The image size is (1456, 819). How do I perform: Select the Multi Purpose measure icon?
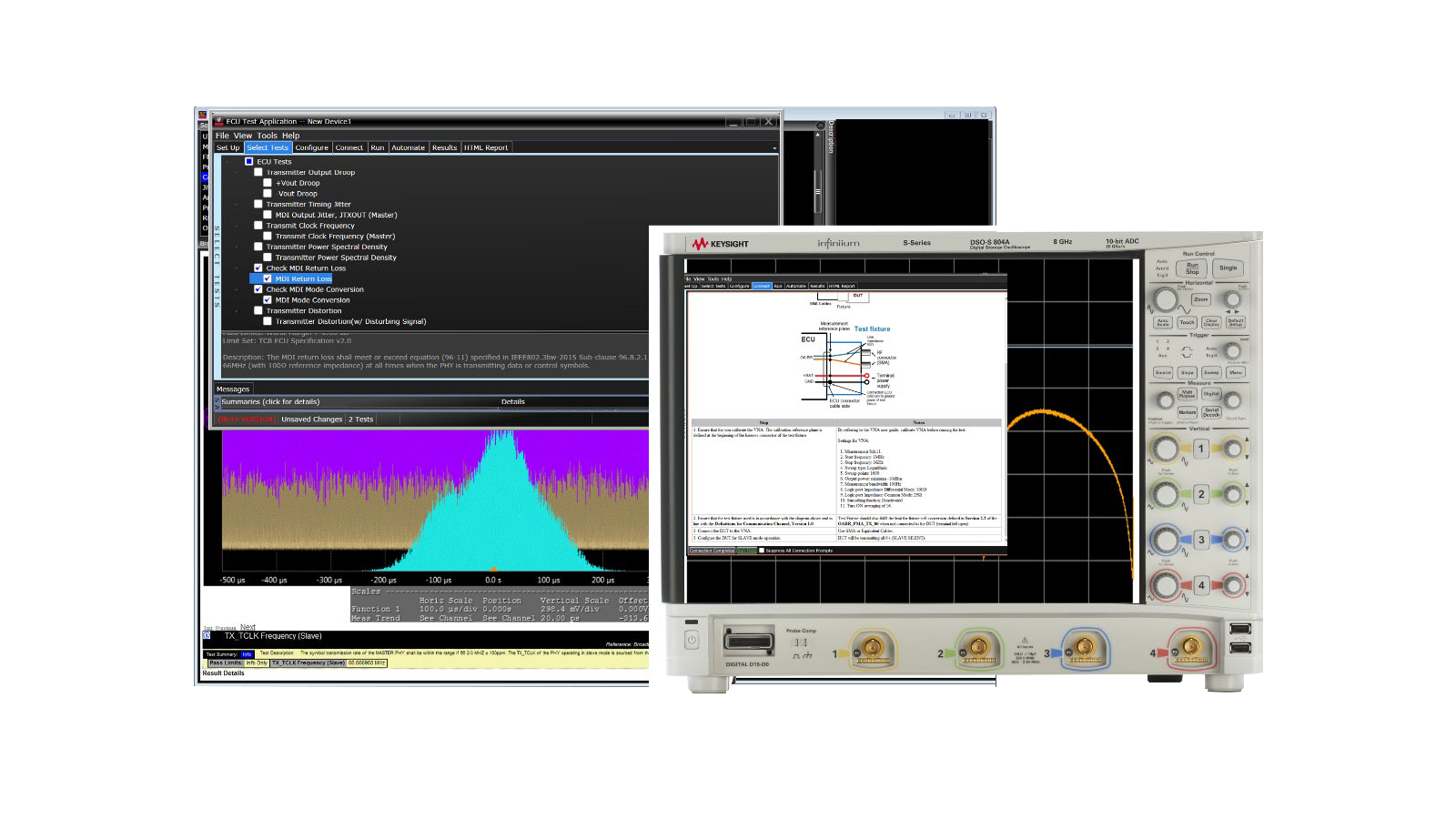pos(1187,394)
